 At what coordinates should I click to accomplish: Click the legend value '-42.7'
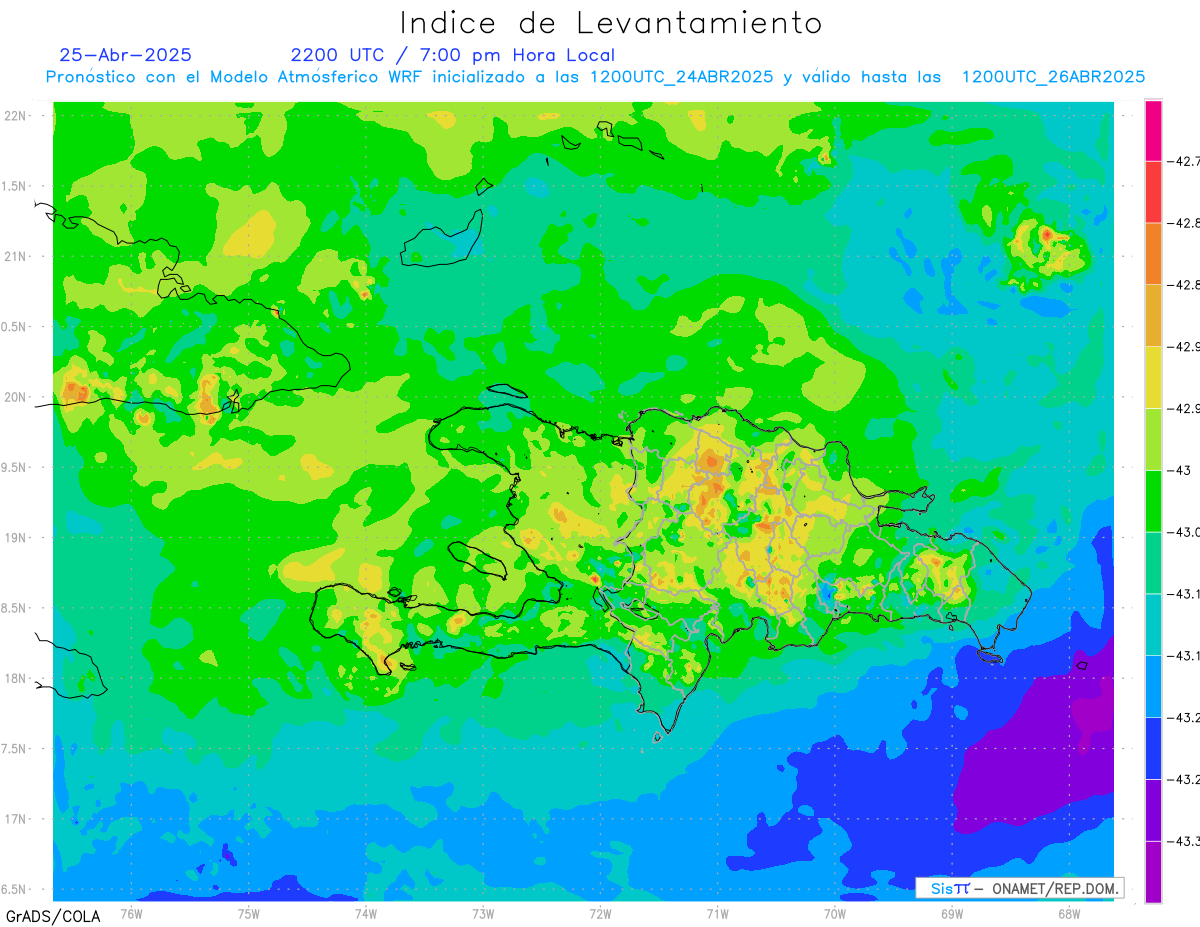[1185, 161]
